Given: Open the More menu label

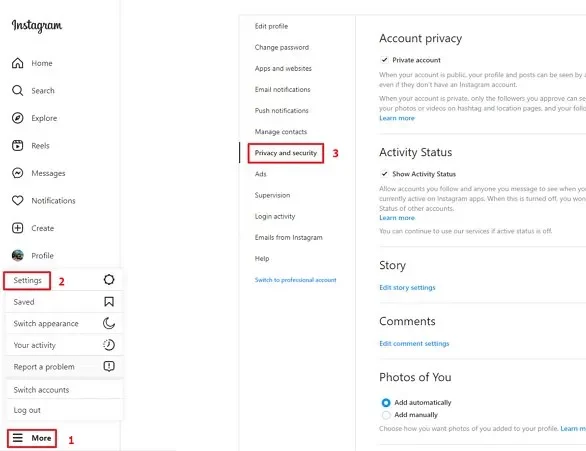Looking at the screenshot, I should [41, 438].
